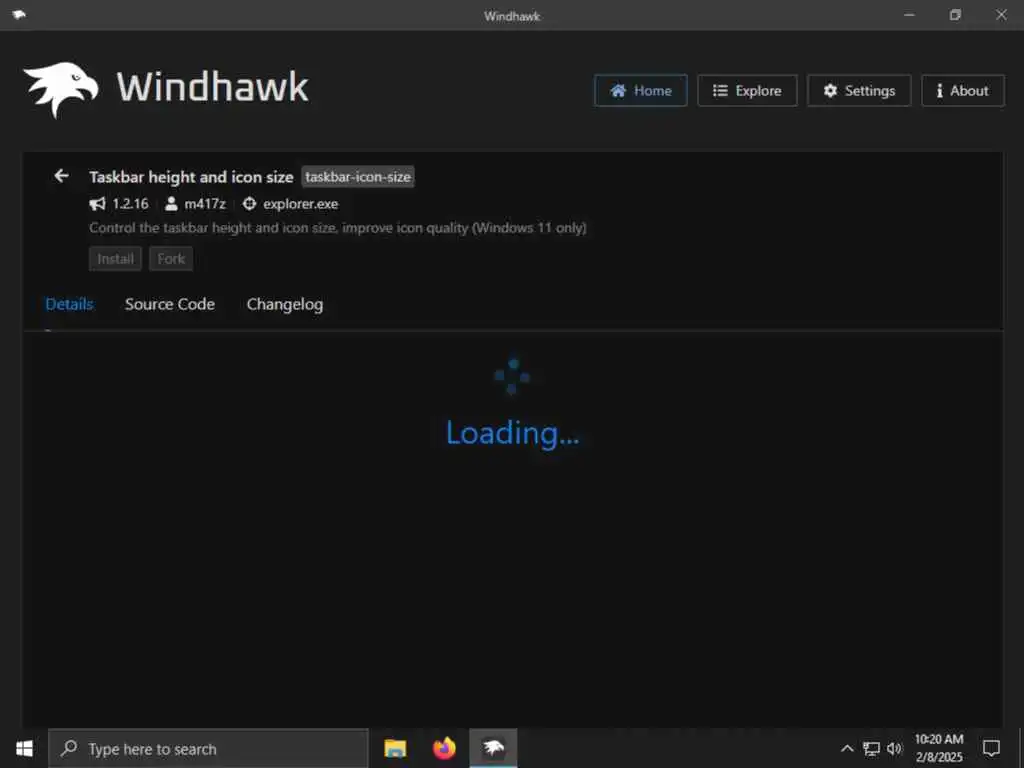Switch to the Changelog tab

coord(285,304)
